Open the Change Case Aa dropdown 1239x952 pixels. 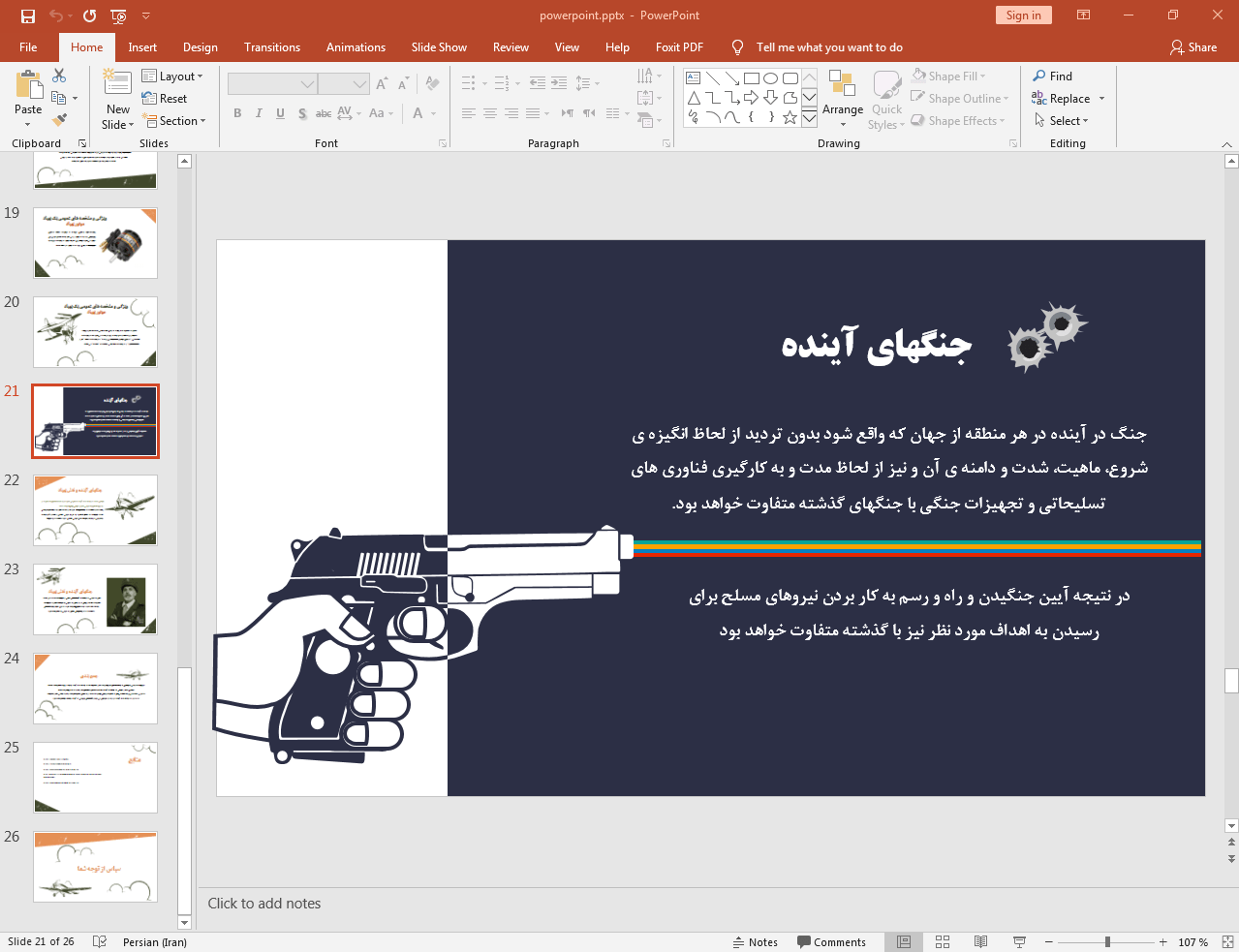pos(381,113)
